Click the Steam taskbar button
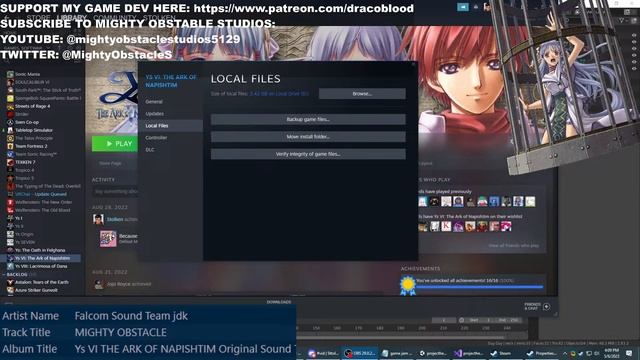 (x=502, y=353)
